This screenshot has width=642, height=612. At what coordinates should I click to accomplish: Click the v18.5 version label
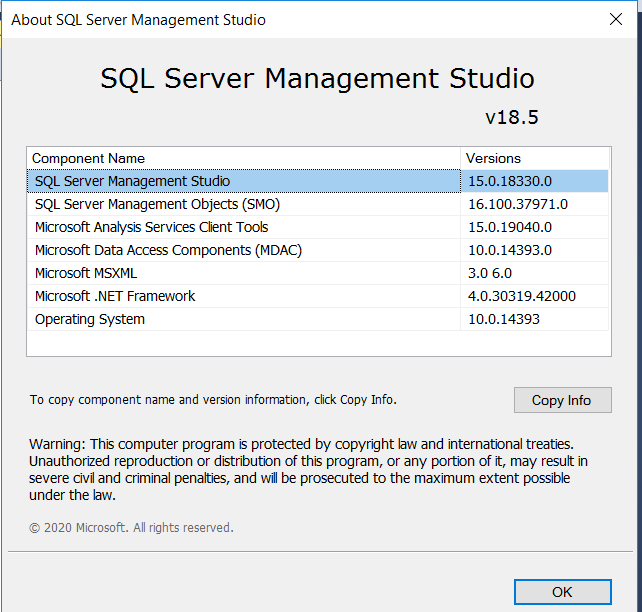point(511,117)
